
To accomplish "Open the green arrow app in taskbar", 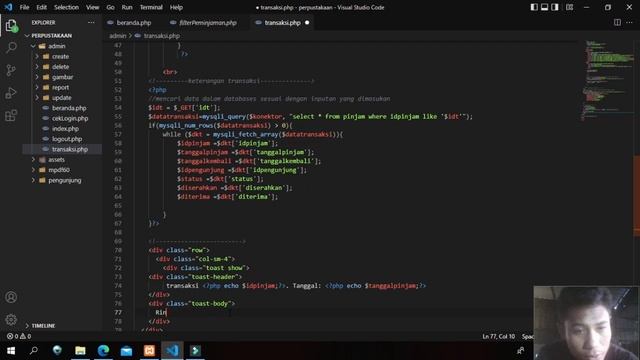I will point(196,351).
